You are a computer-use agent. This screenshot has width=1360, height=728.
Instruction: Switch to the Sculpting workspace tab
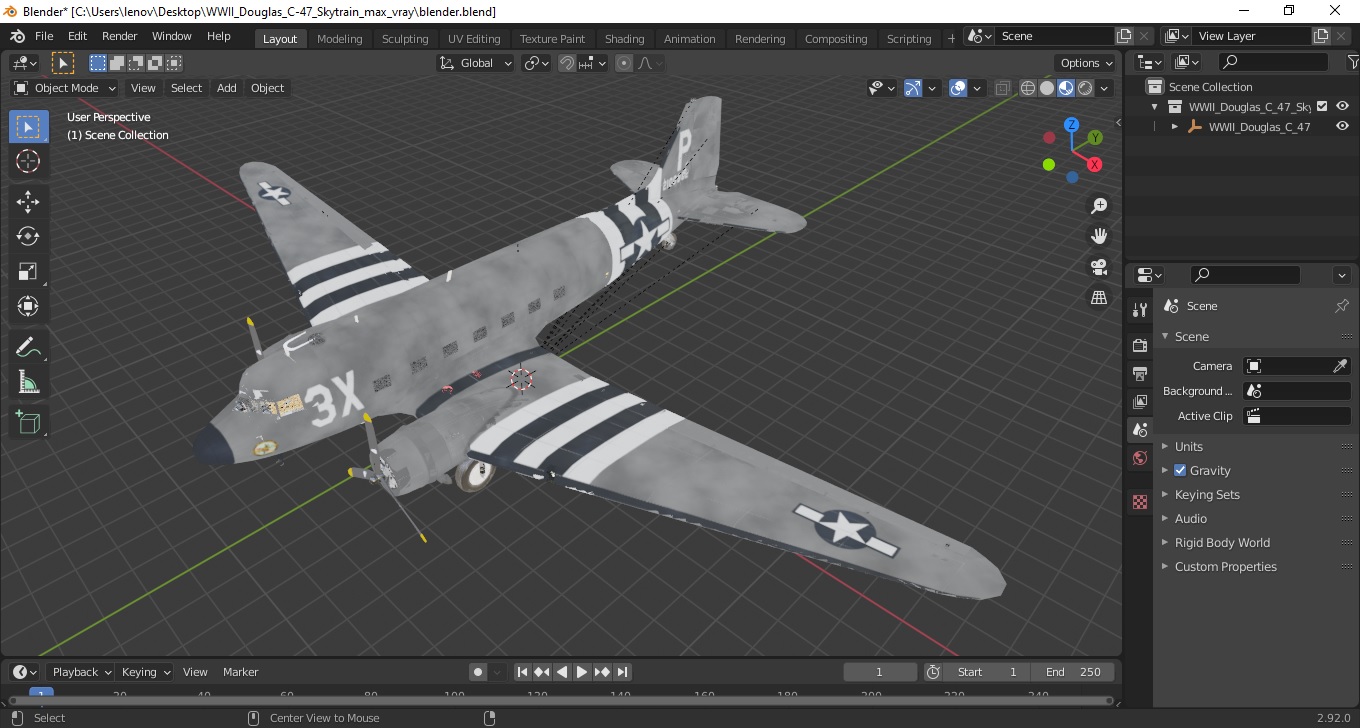tap(405, 39)
